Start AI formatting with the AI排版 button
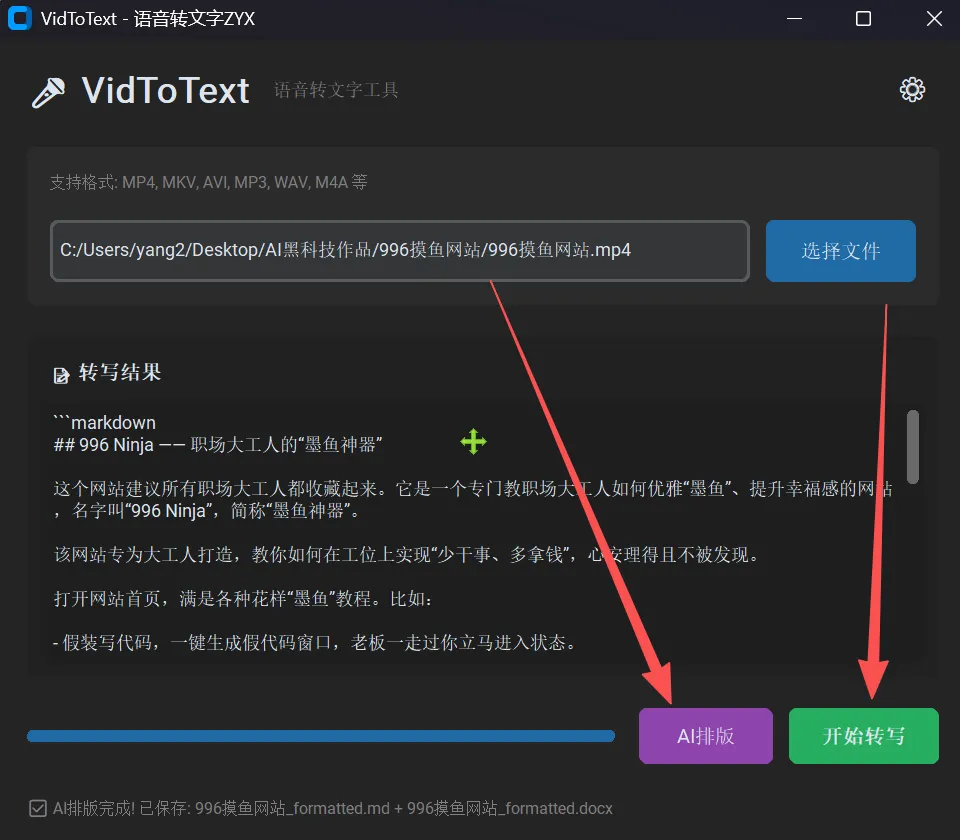The image size is (960, 840). pos(705,736)
